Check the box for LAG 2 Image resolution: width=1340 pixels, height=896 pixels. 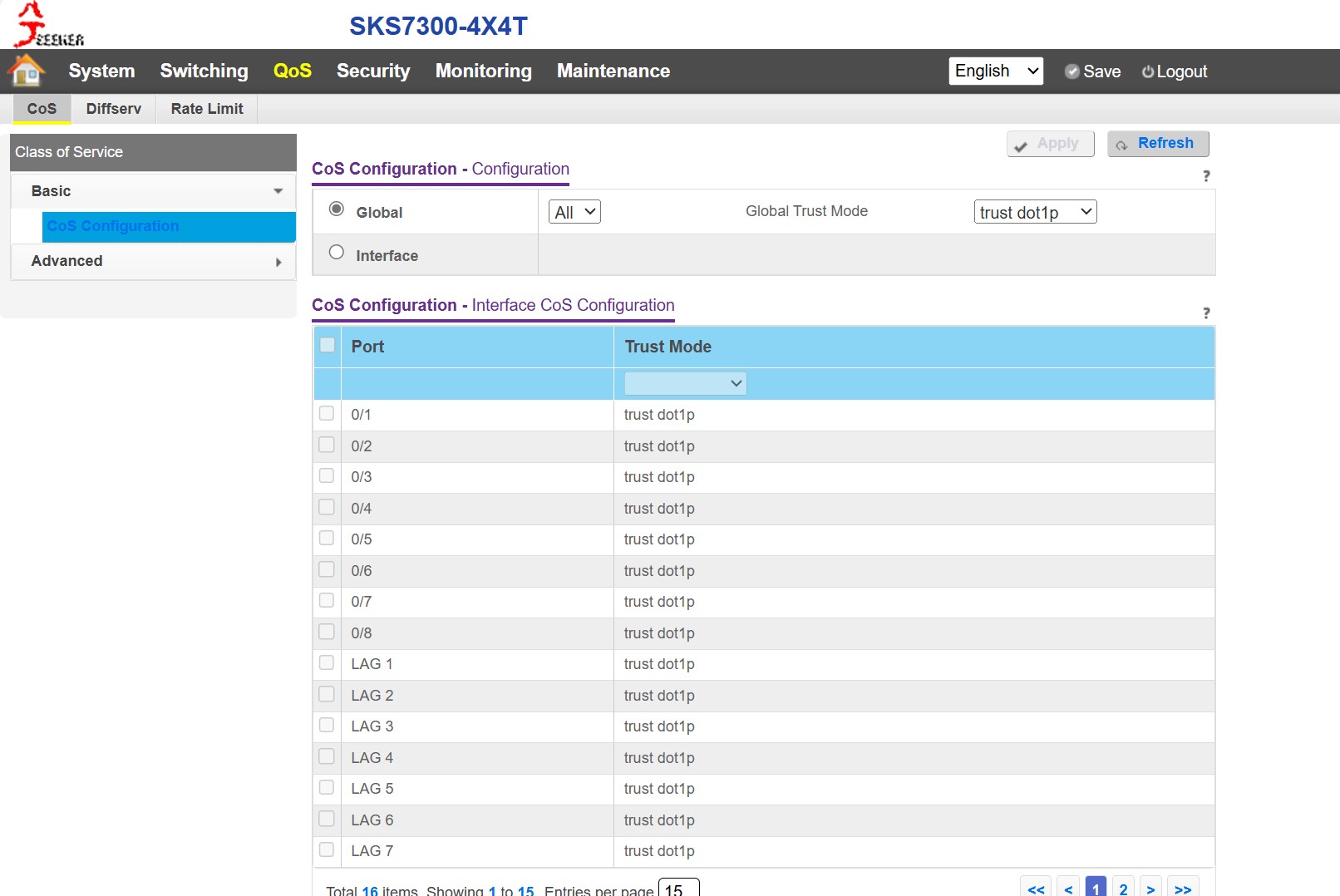tap(327, 695)
